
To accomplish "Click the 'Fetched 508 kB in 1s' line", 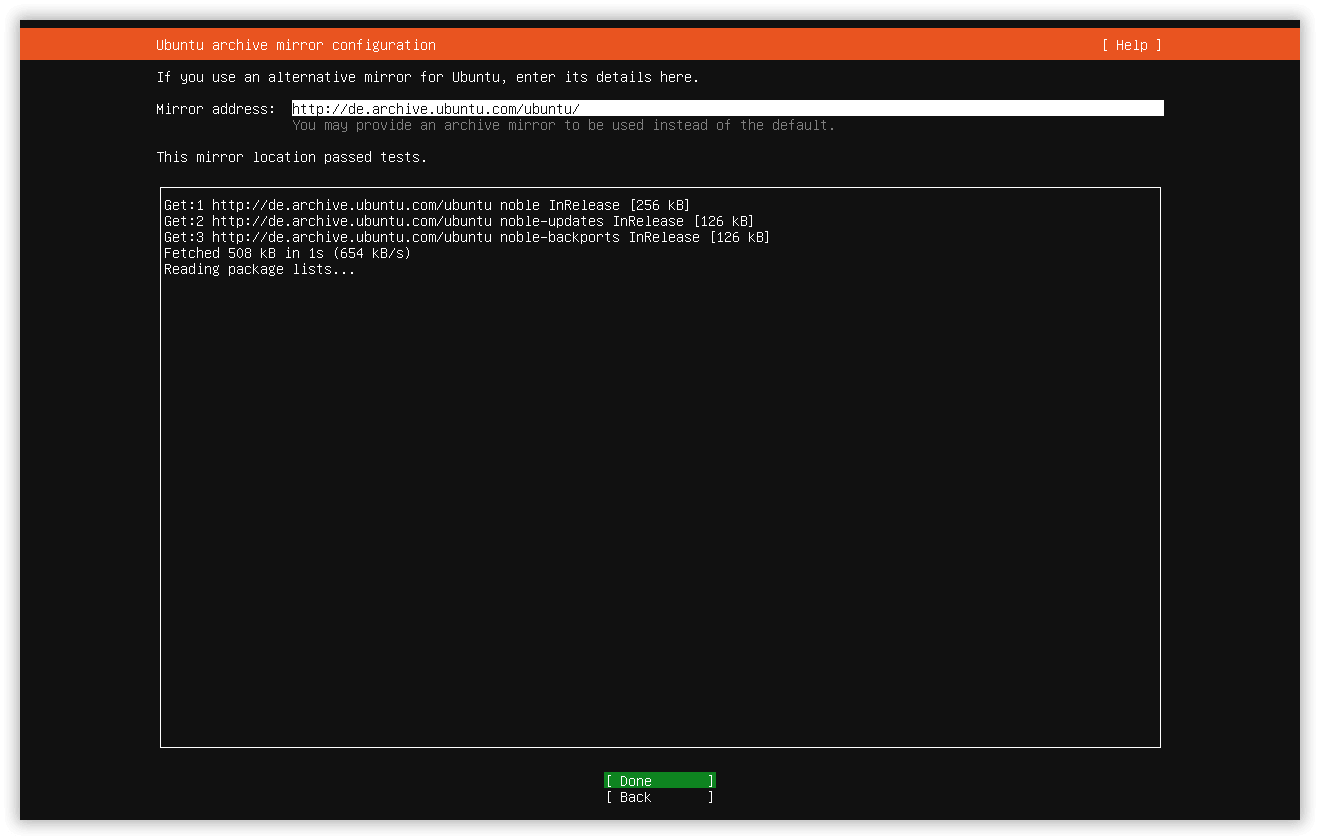I will coord(288,253).
